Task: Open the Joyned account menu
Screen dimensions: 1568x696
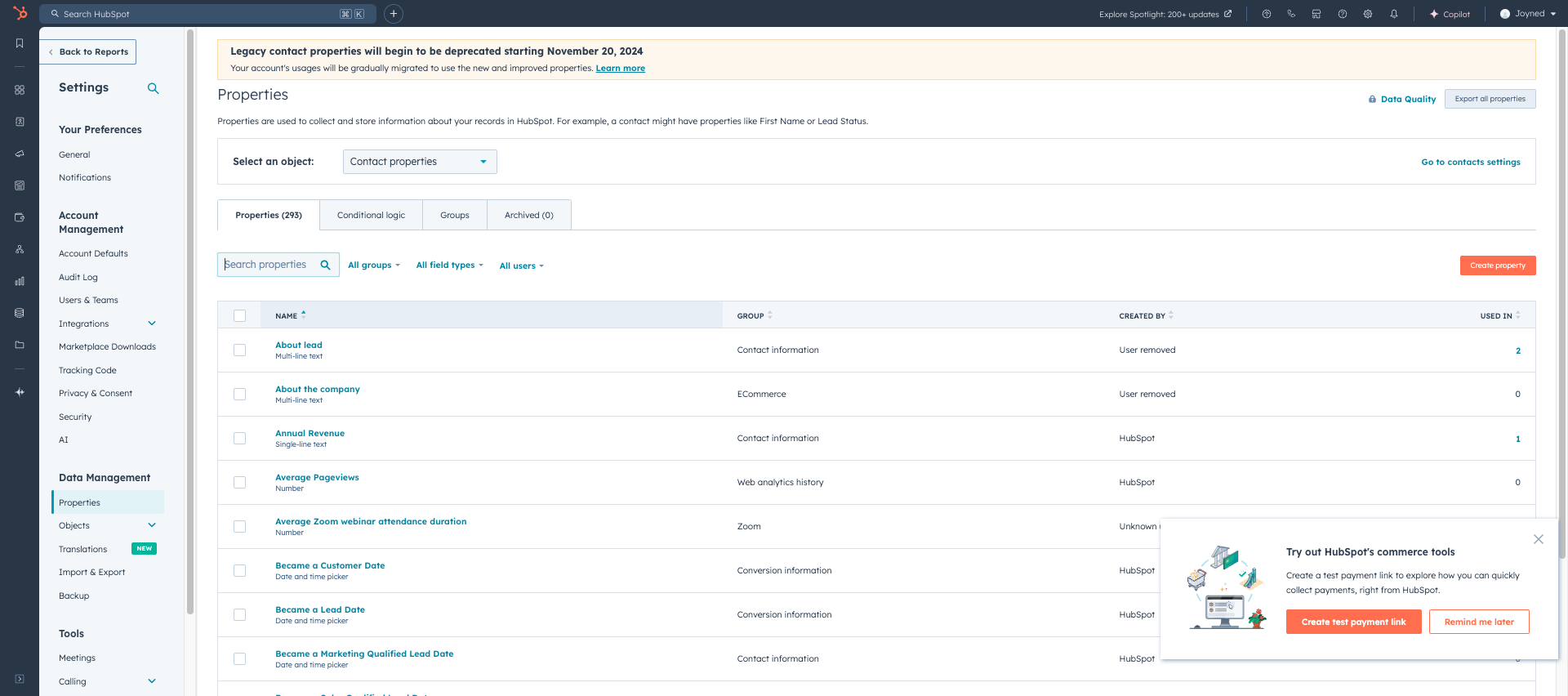Action: pyautogui.click(x=1528, y=14)
